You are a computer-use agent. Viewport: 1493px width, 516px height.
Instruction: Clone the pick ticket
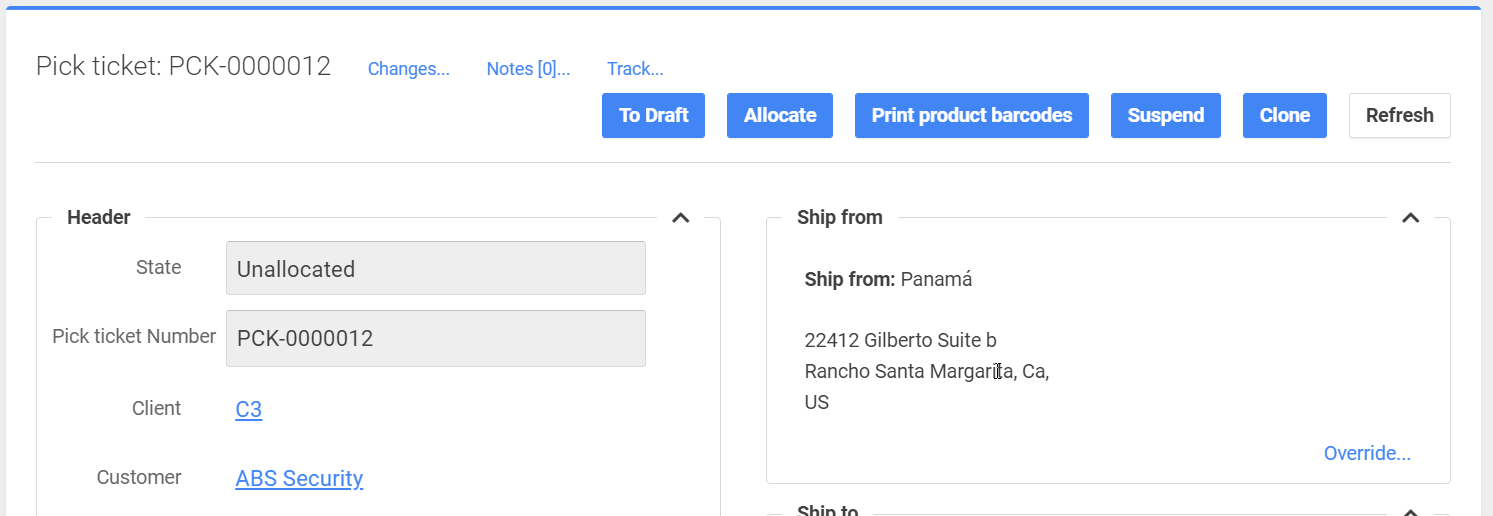[1284, 116]
